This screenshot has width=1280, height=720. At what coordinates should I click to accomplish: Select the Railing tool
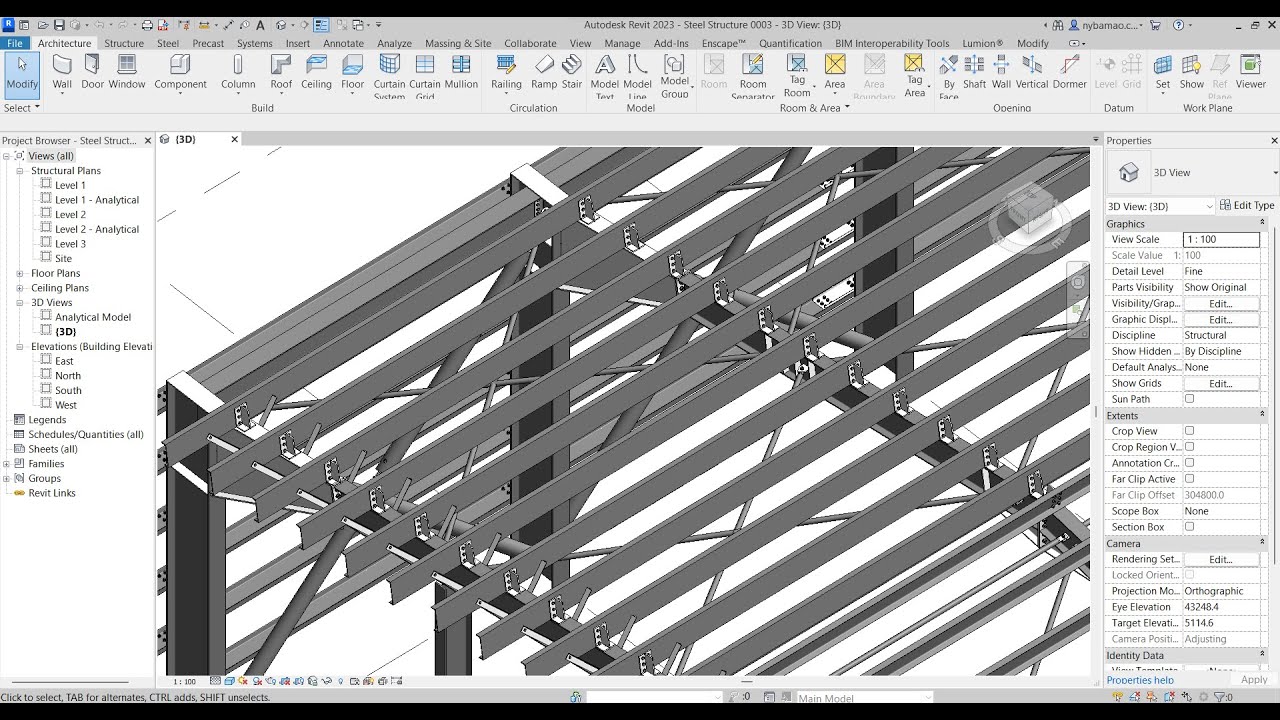506,73
